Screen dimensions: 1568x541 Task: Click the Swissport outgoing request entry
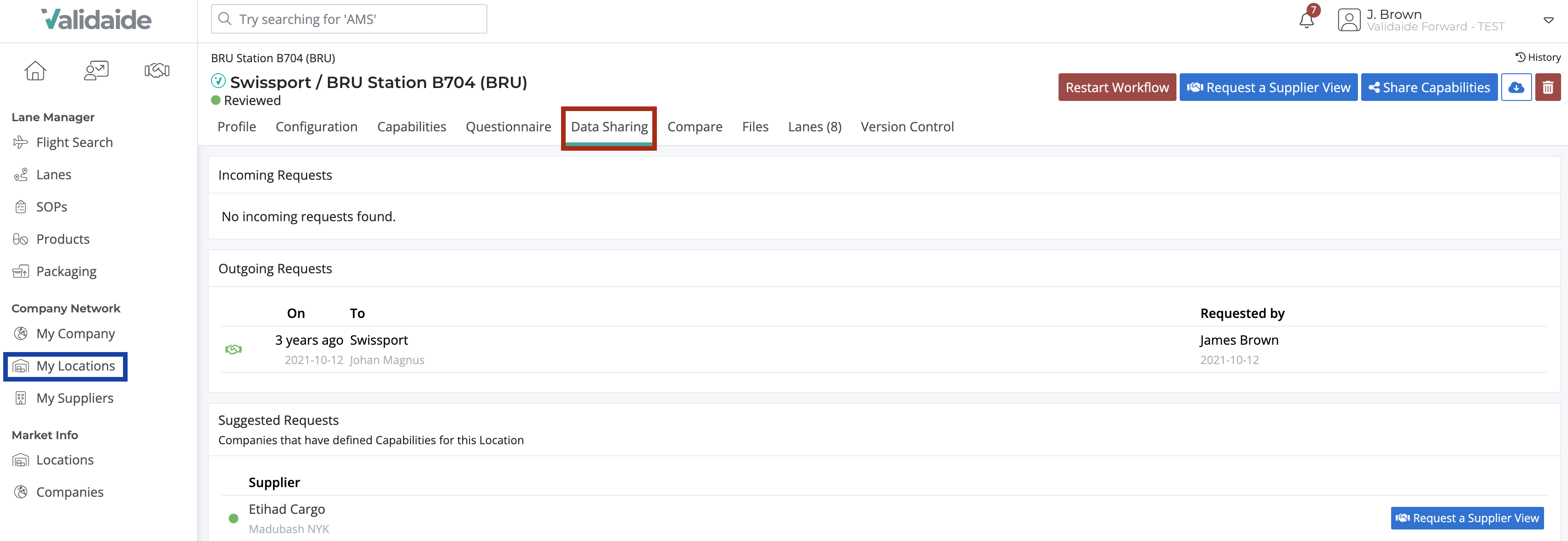tap(379, 340)
